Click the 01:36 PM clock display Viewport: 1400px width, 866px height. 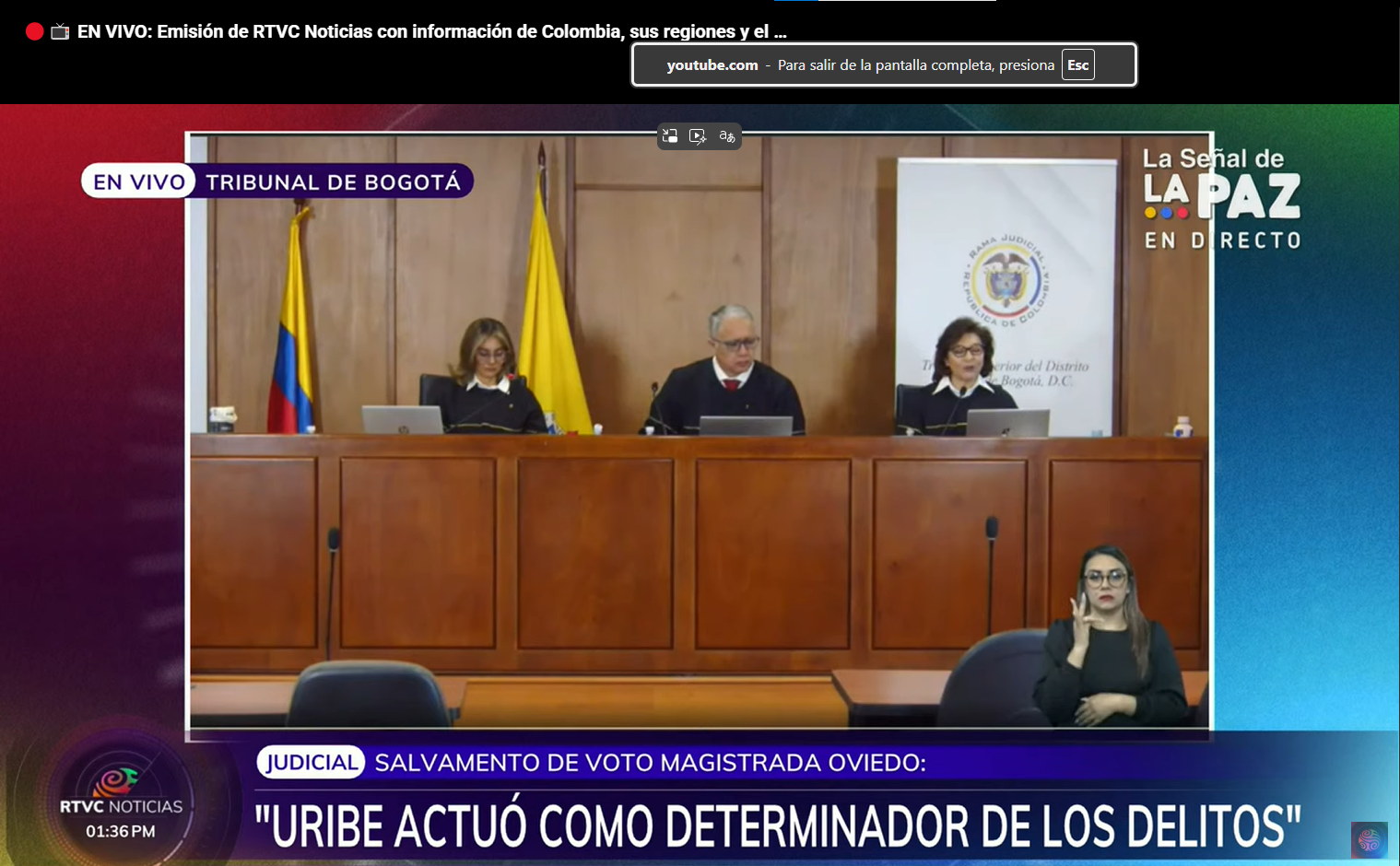[x=120, y=831]
